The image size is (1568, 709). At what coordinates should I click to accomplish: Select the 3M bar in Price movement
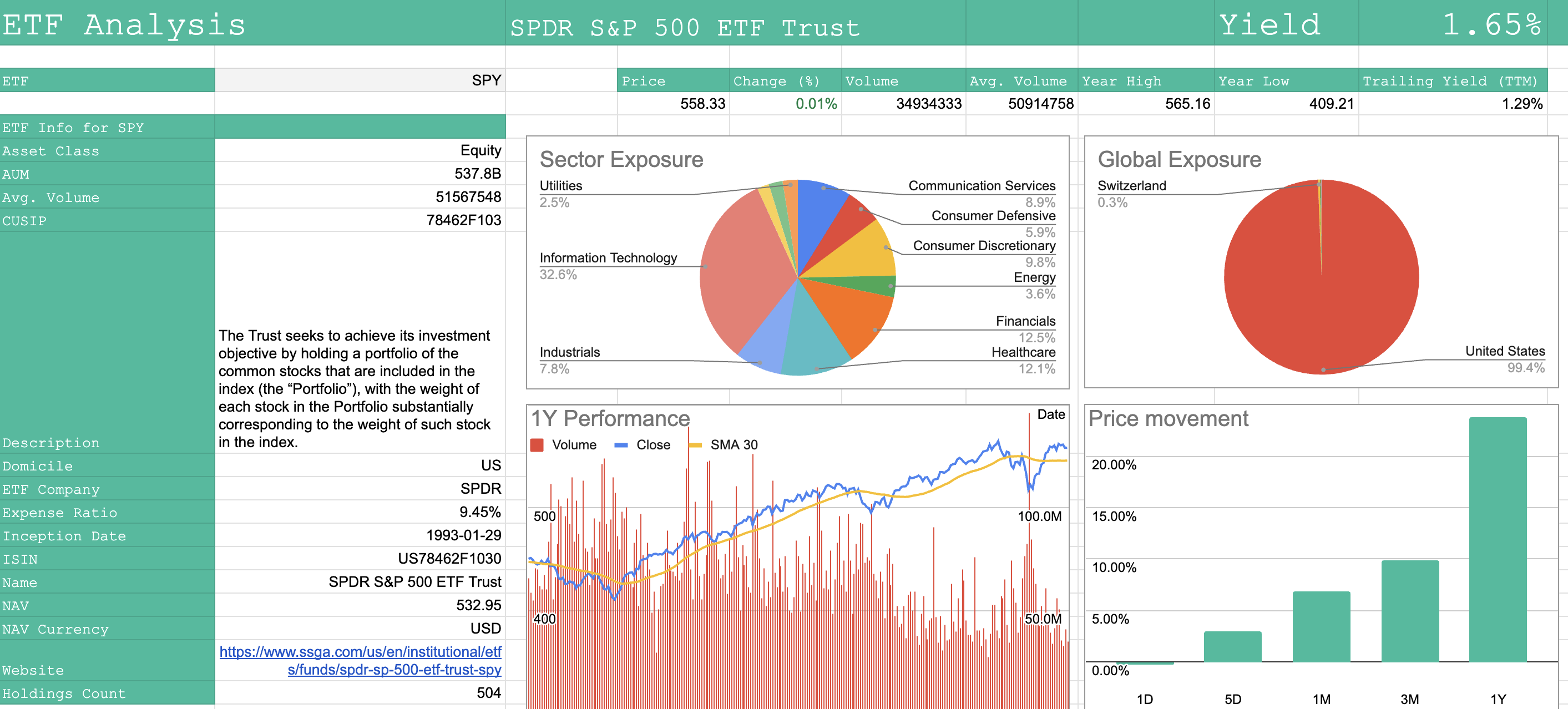1410,611
